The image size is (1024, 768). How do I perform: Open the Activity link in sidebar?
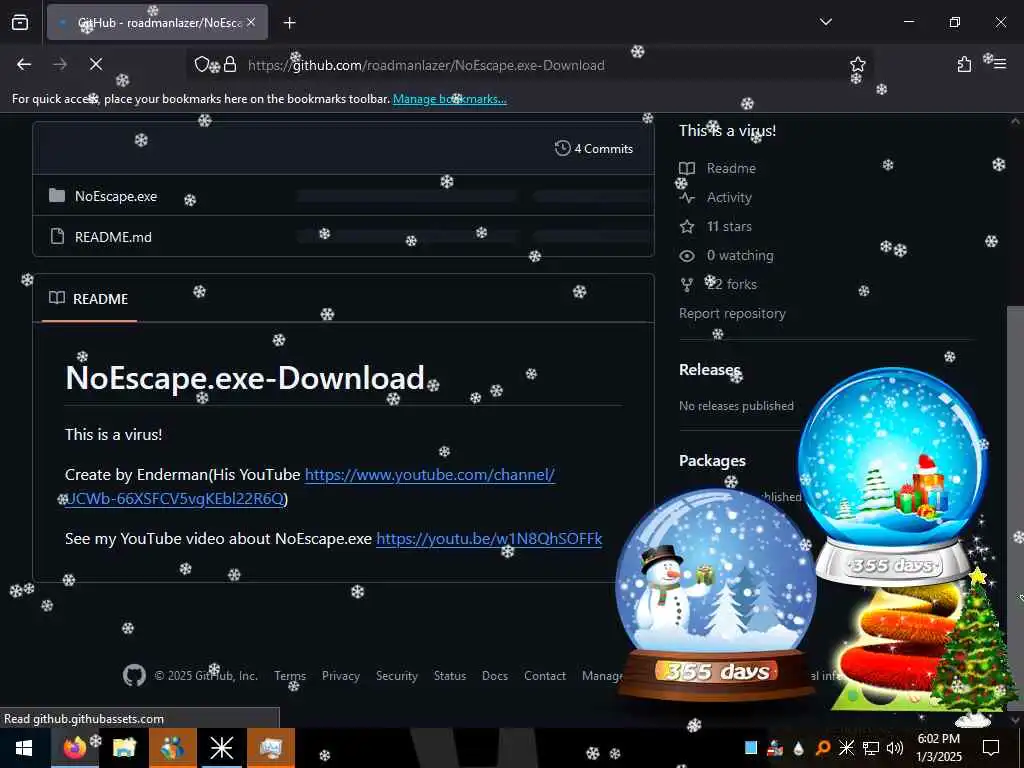tap(716, 197)
